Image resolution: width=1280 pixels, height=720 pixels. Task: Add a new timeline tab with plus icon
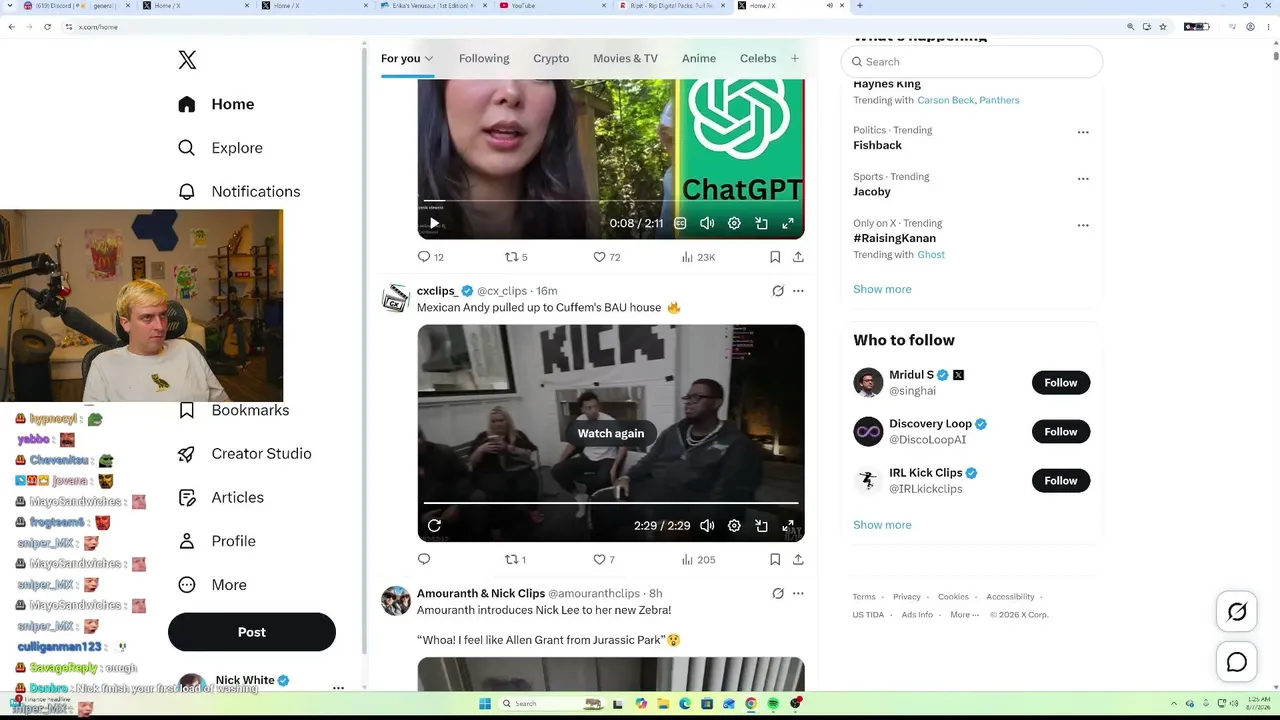coord(795,58)
